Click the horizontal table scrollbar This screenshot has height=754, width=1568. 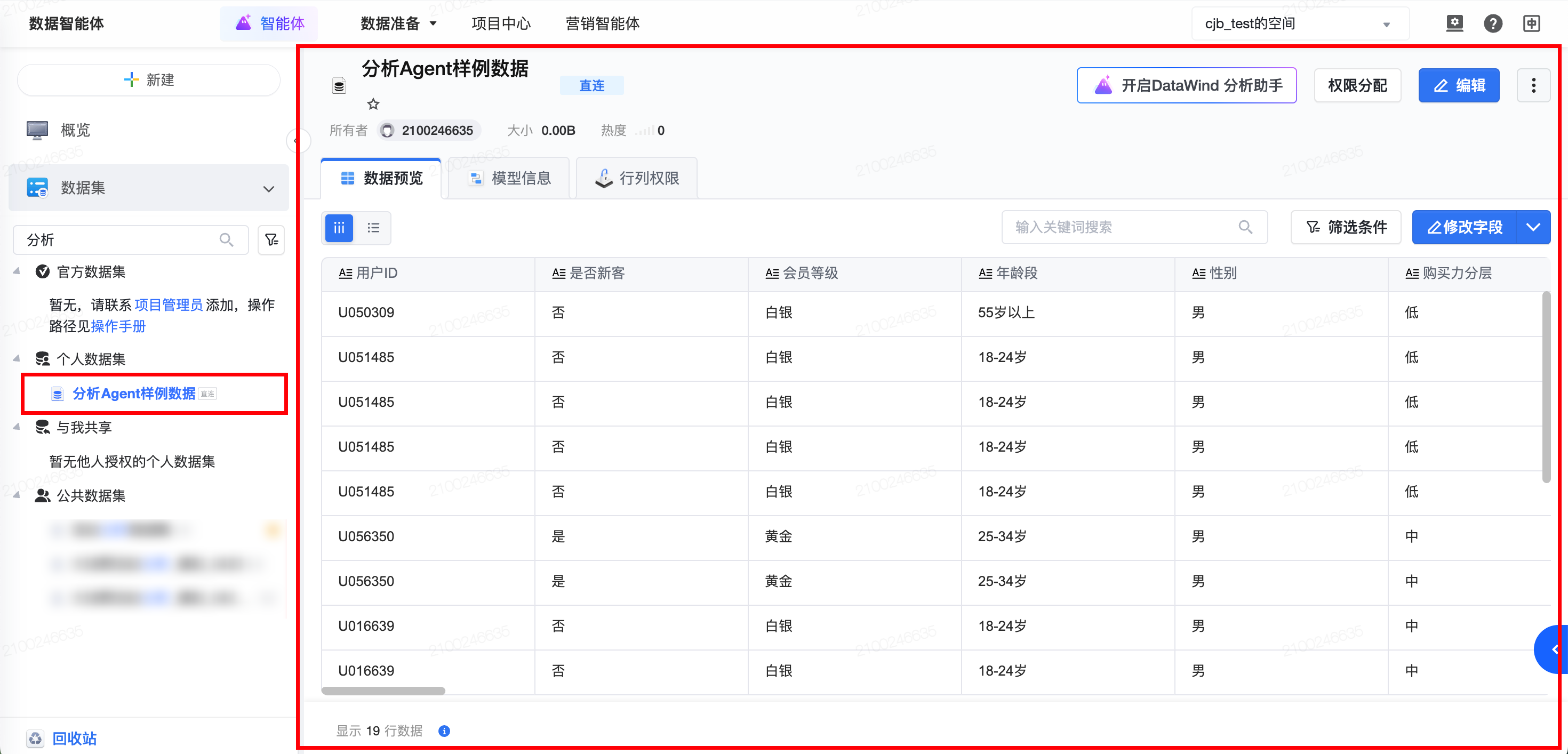(383, 691)
